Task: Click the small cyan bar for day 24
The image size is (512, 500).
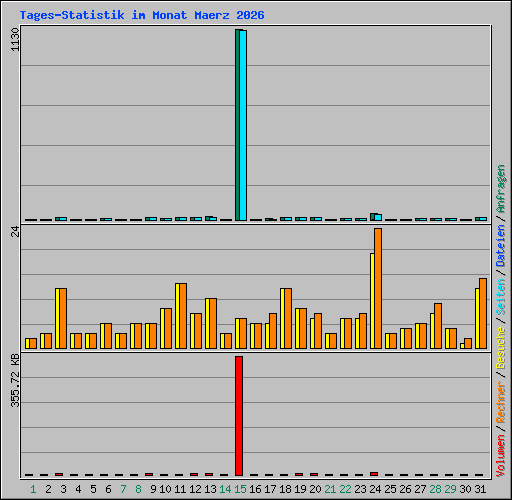Action: (378, 218)
